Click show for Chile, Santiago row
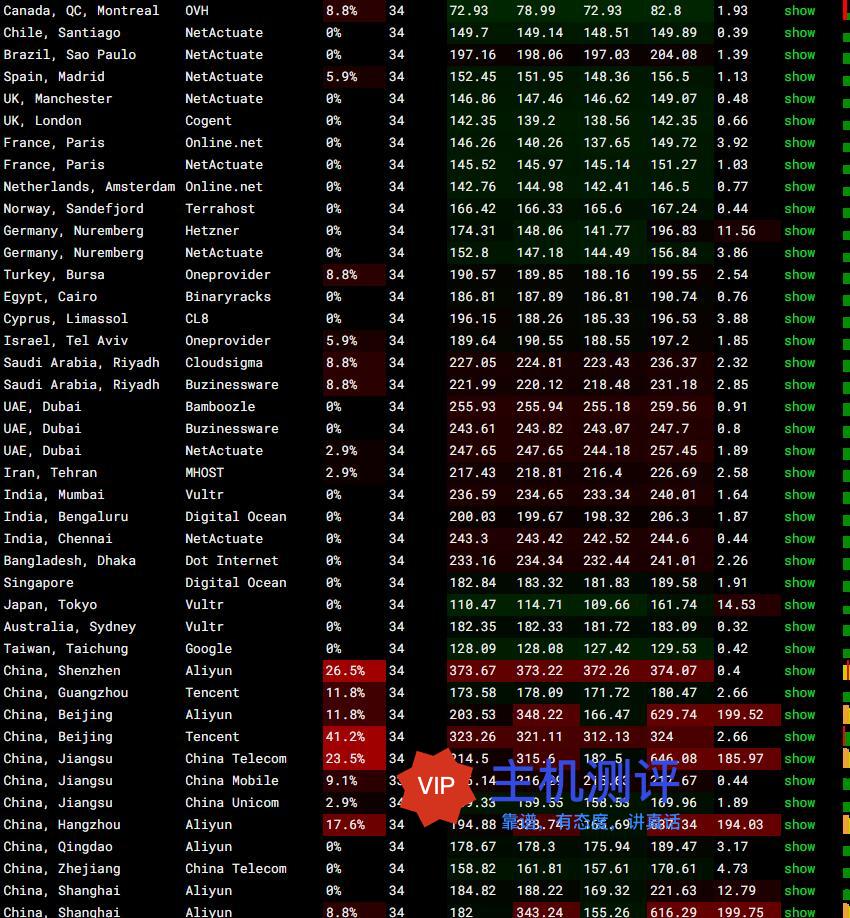Screen dimensions: 850x918 coord(800,33)
